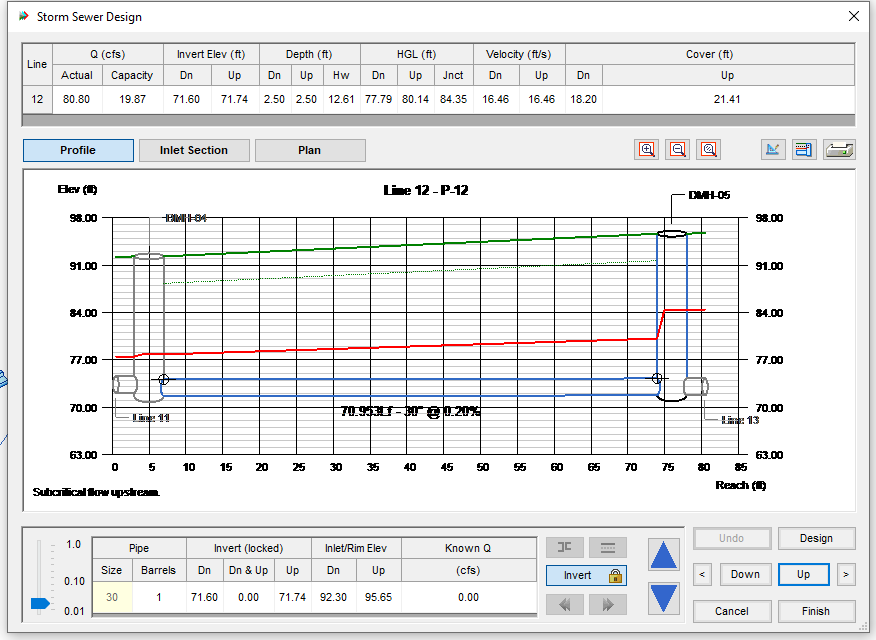Click the forward double-arrow stepper
The height and width of the screenshot is (640, 876).
coord(608,604)
